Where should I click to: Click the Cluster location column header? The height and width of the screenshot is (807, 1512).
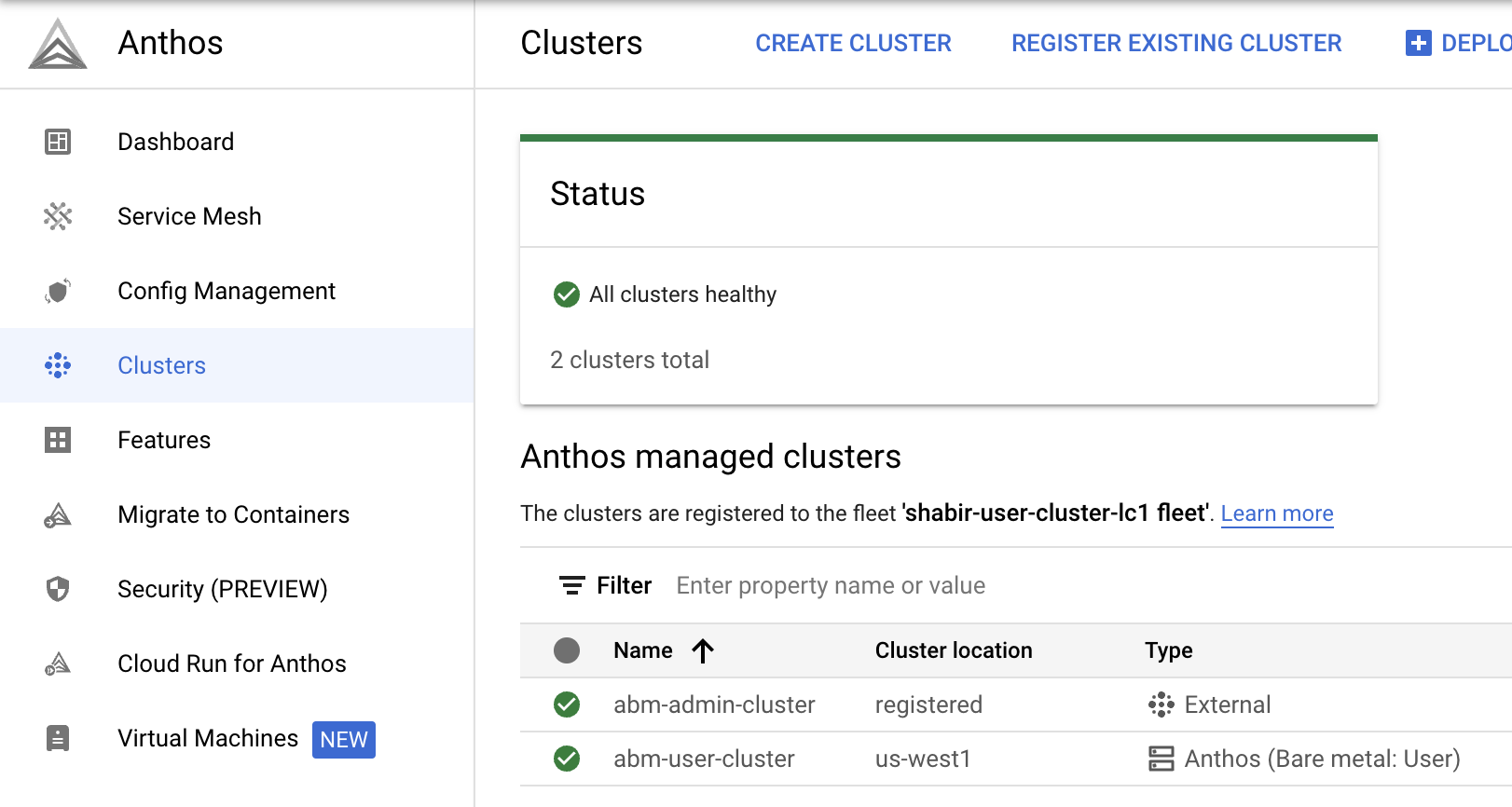953,650
